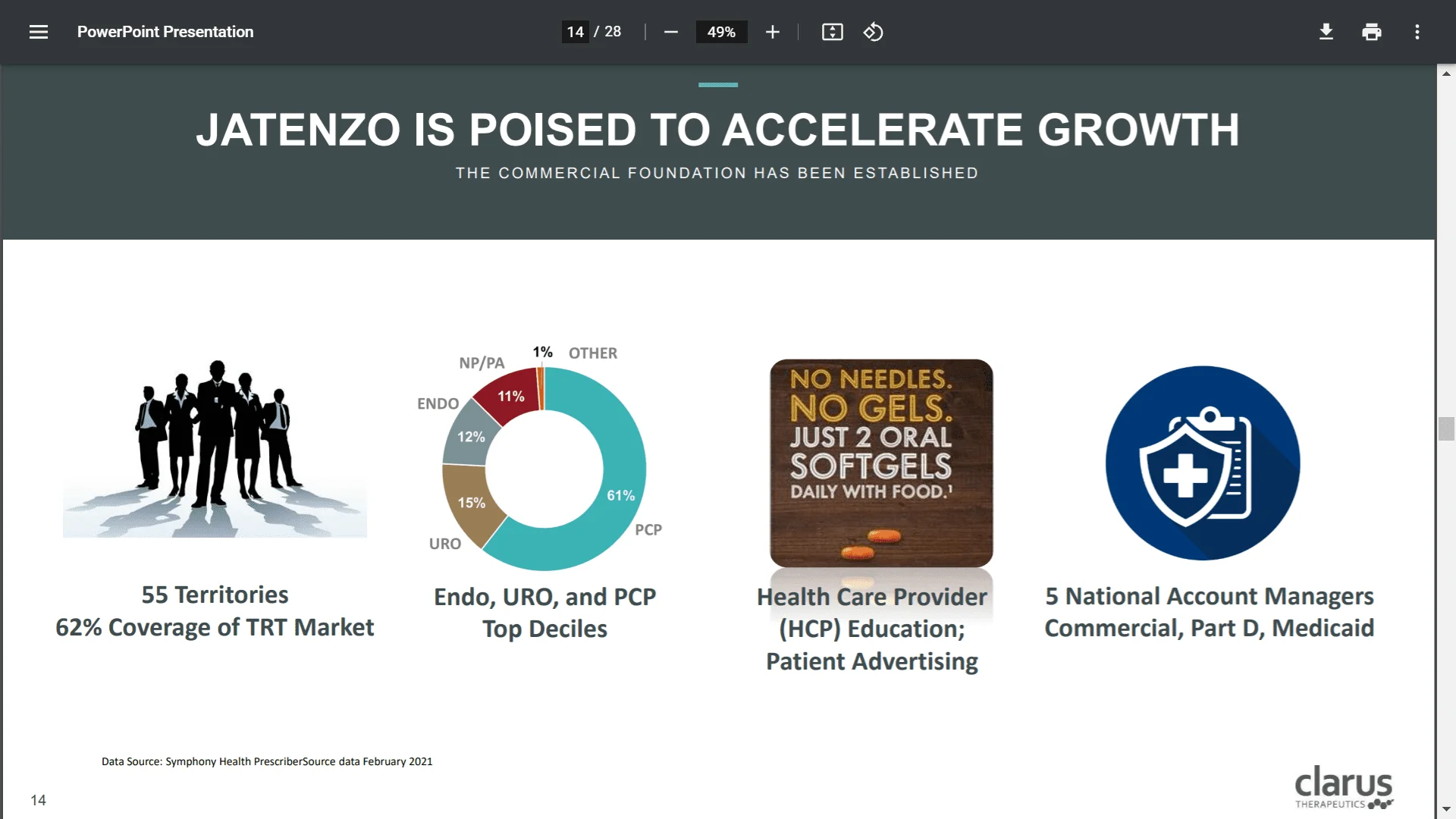
Task: Click THE COMMERCIAL FOUNDATION subtitle
Action: point(717,173)
